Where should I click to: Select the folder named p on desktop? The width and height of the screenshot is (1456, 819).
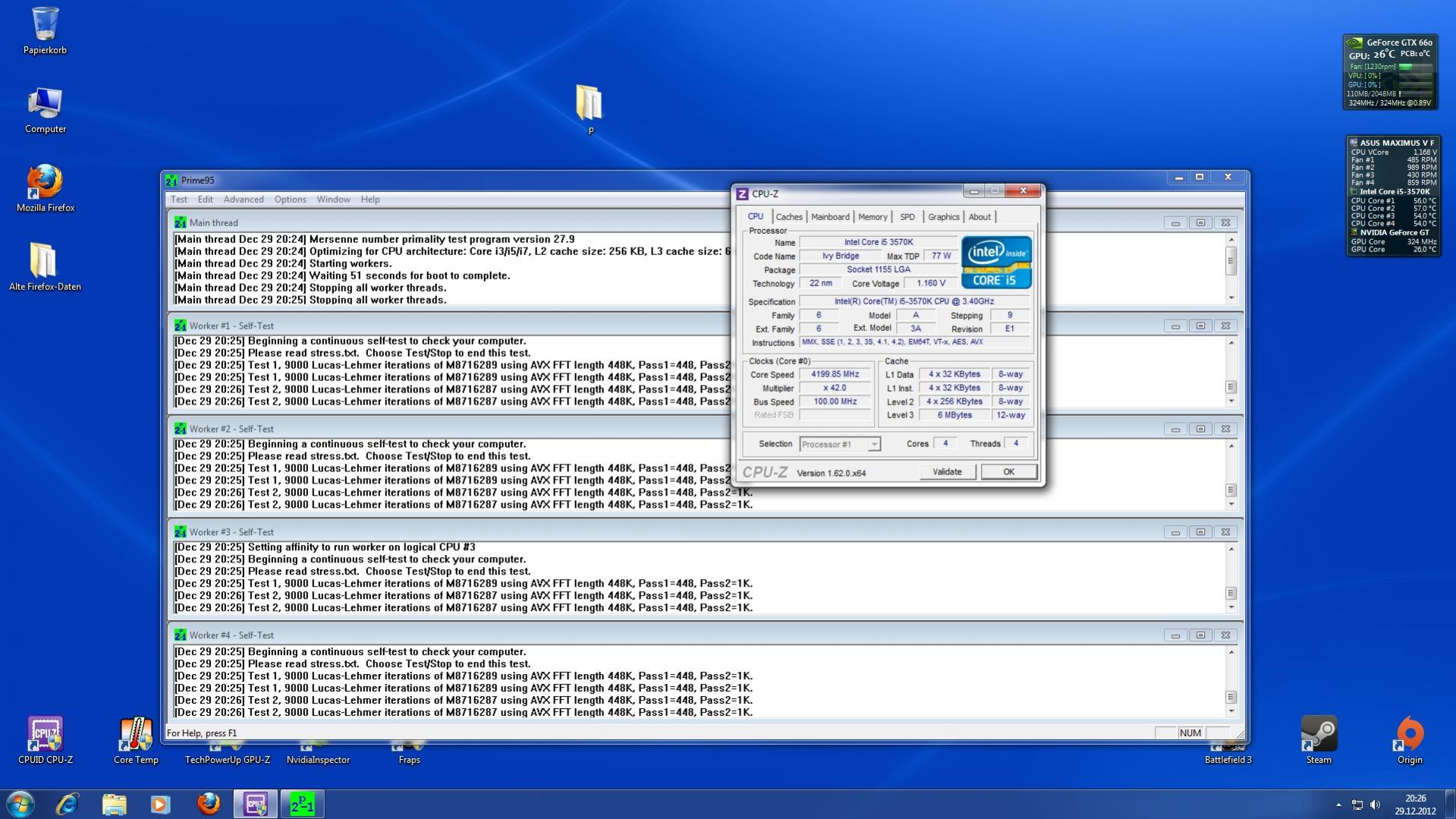pyautogui.click(x=590, y=109)
